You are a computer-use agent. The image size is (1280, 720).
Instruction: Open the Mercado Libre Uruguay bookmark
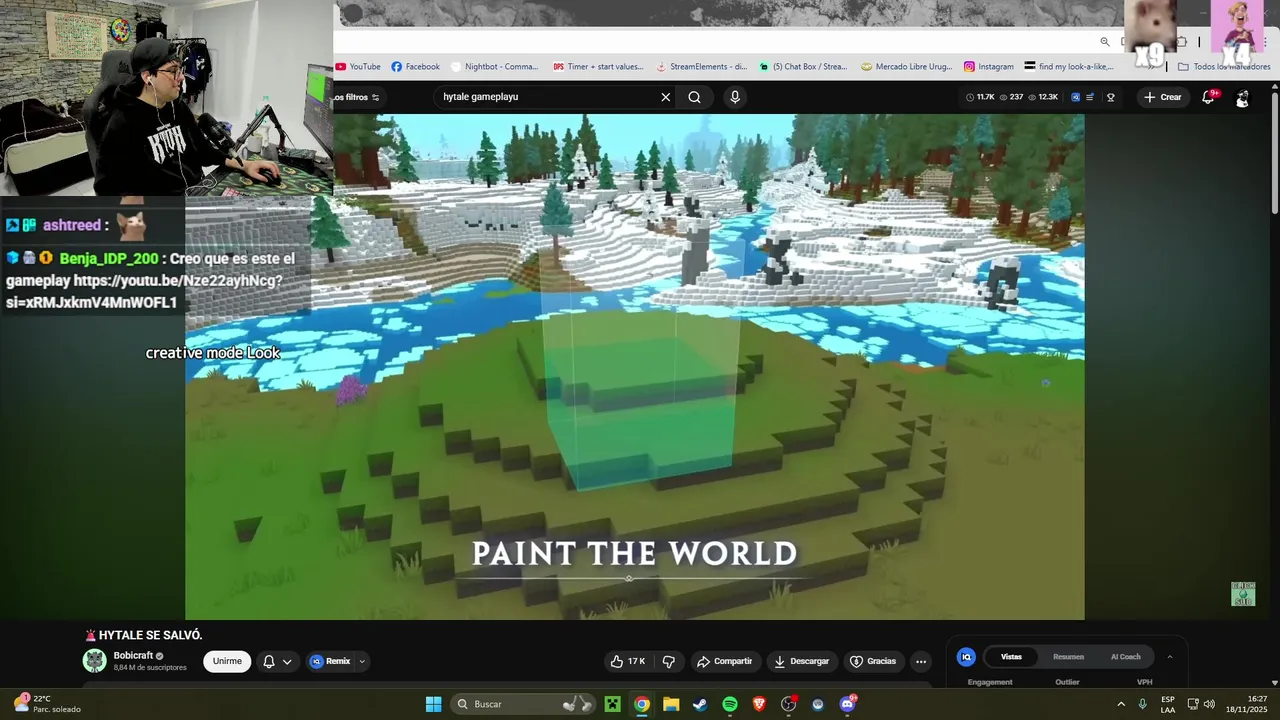tap(907, 67)
